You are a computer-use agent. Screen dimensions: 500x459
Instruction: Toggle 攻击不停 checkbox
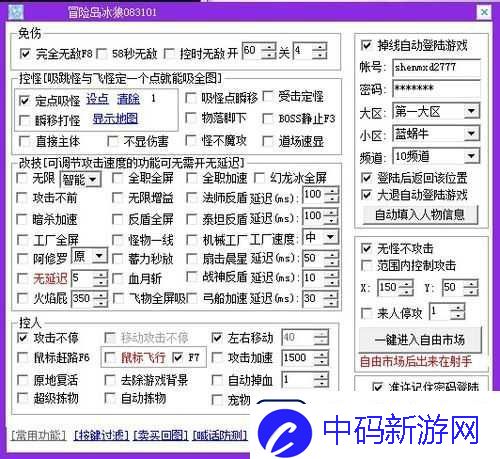coord(22,338)
